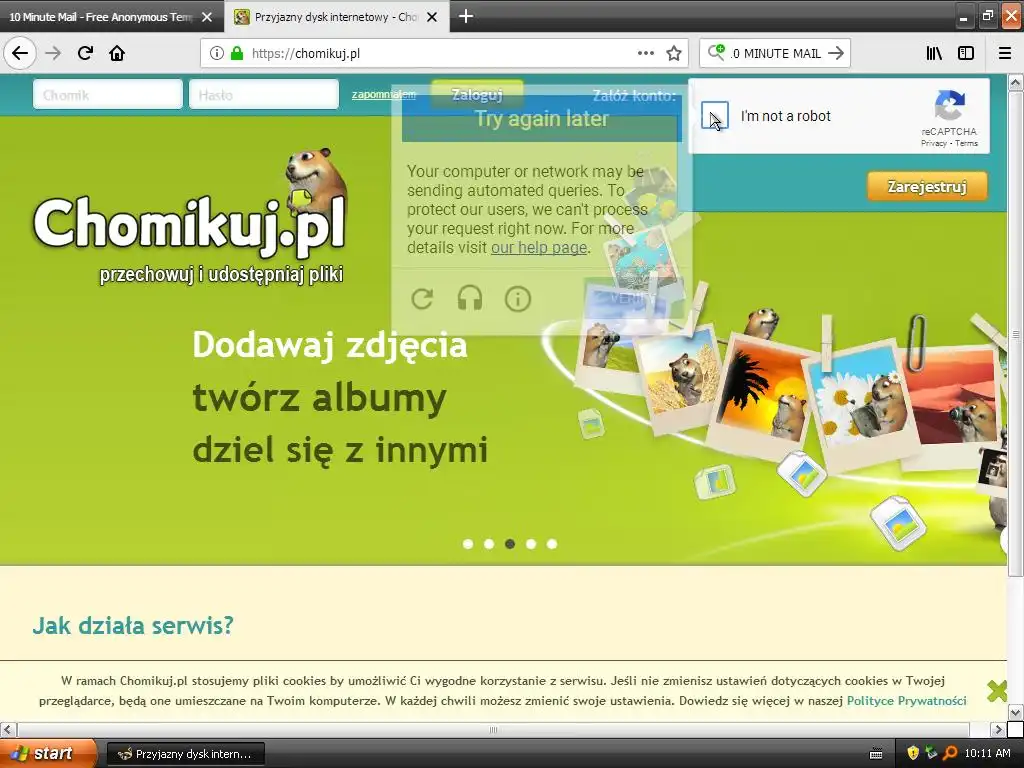1024x768 pixels.
Task: Open a new browser tab
Action: coord(466,16)
